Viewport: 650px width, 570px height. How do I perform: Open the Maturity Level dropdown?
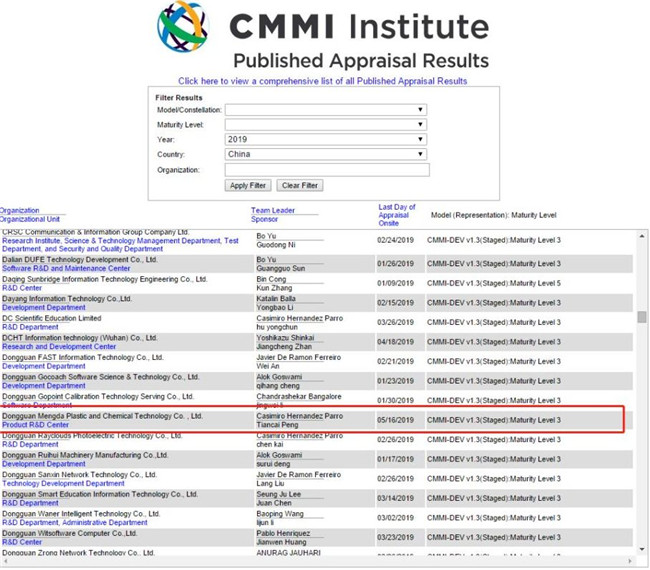[326, 124]
